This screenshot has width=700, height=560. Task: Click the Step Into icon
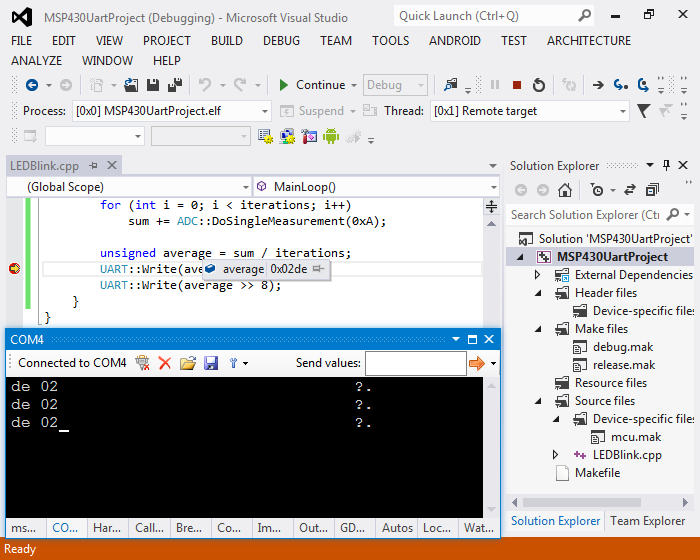pos(620,85)
